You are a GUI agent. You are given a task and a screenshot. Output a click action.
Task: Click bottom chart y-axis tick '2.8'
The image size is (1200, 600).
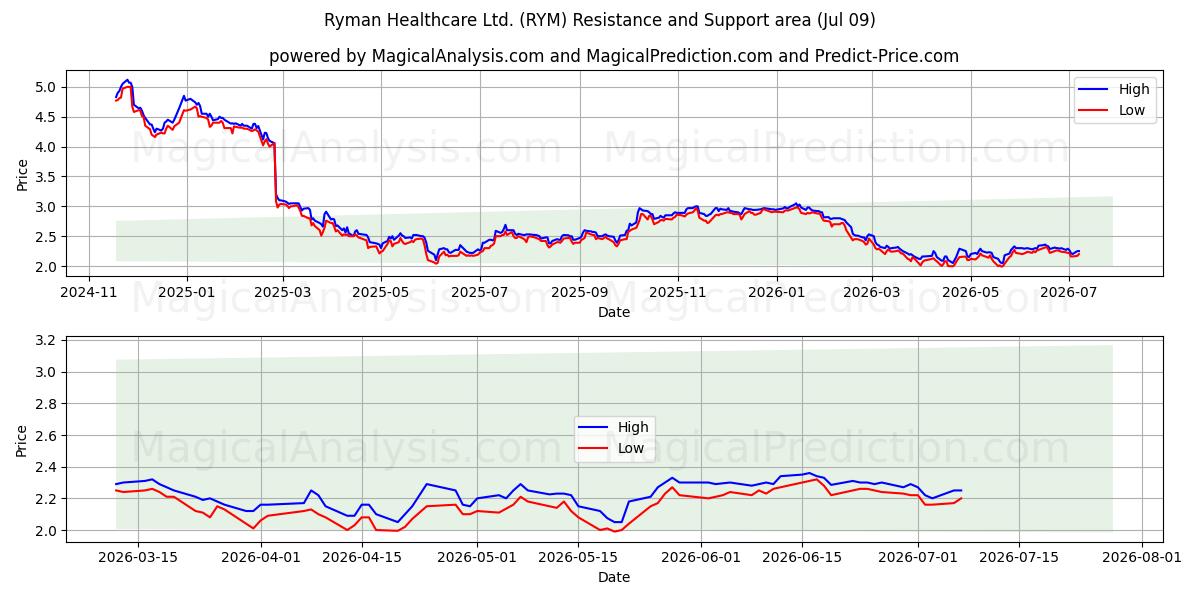[48, 404]
